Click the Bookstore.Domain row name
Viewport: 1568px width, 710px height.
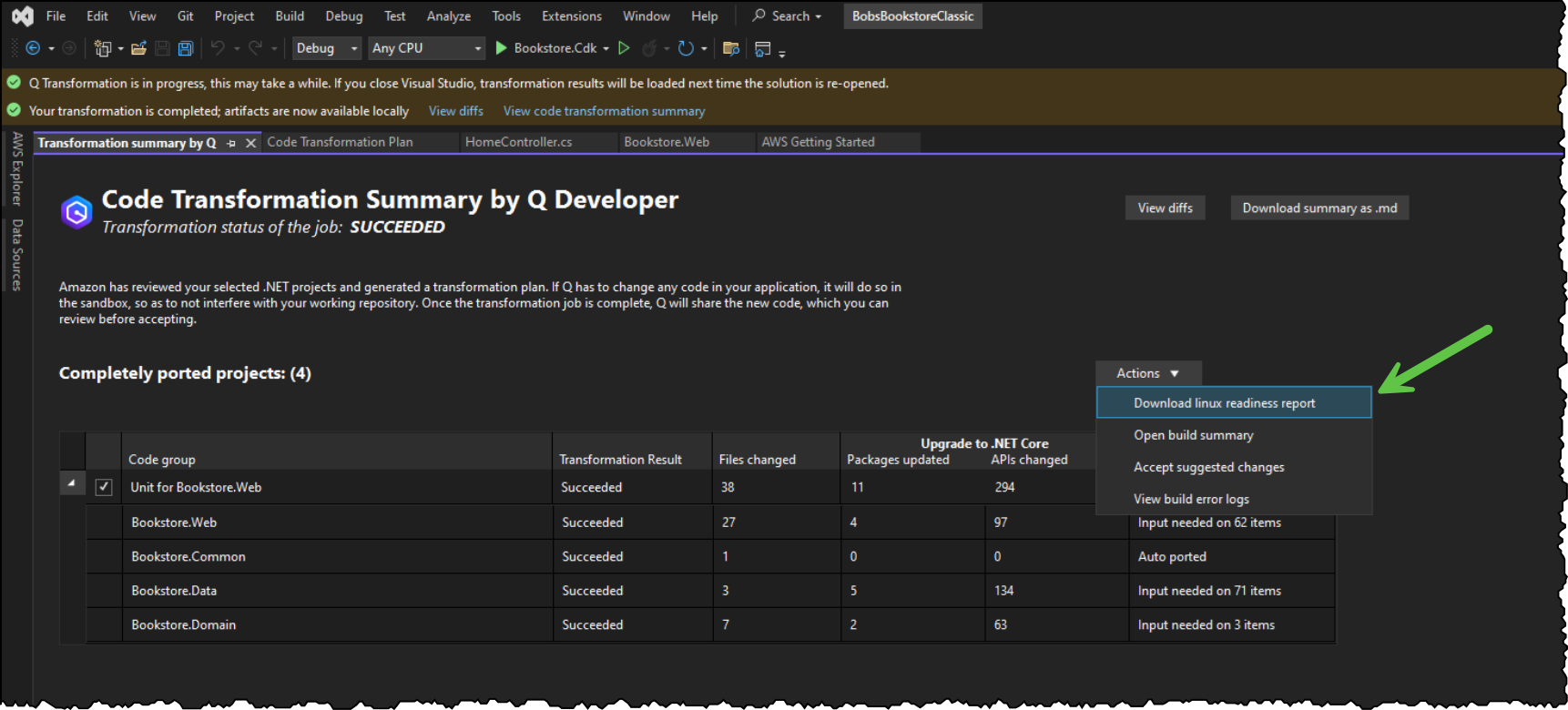click(x=183, y=624)
